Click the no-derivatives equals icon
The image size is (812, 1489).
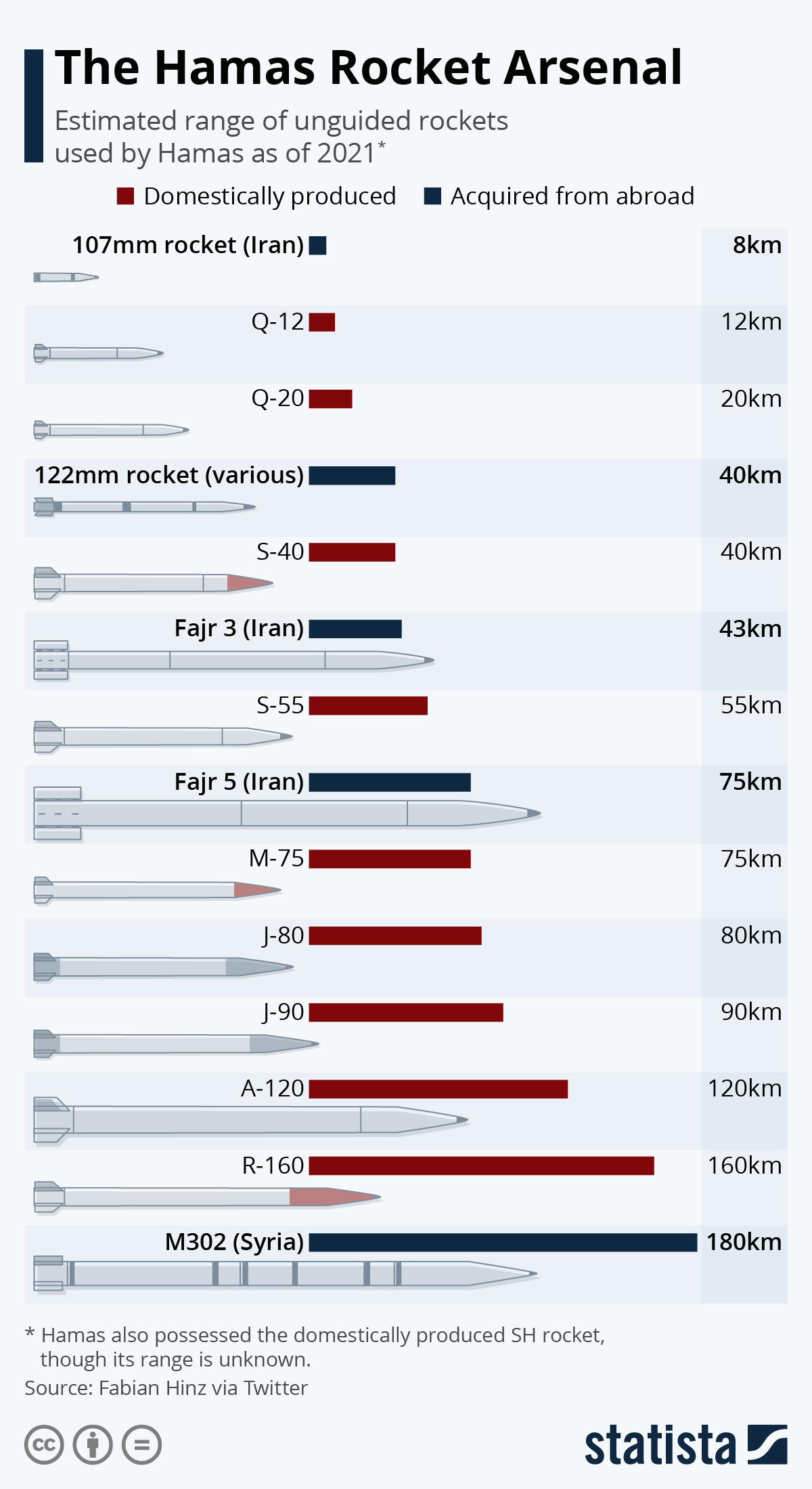[141, 1446]
